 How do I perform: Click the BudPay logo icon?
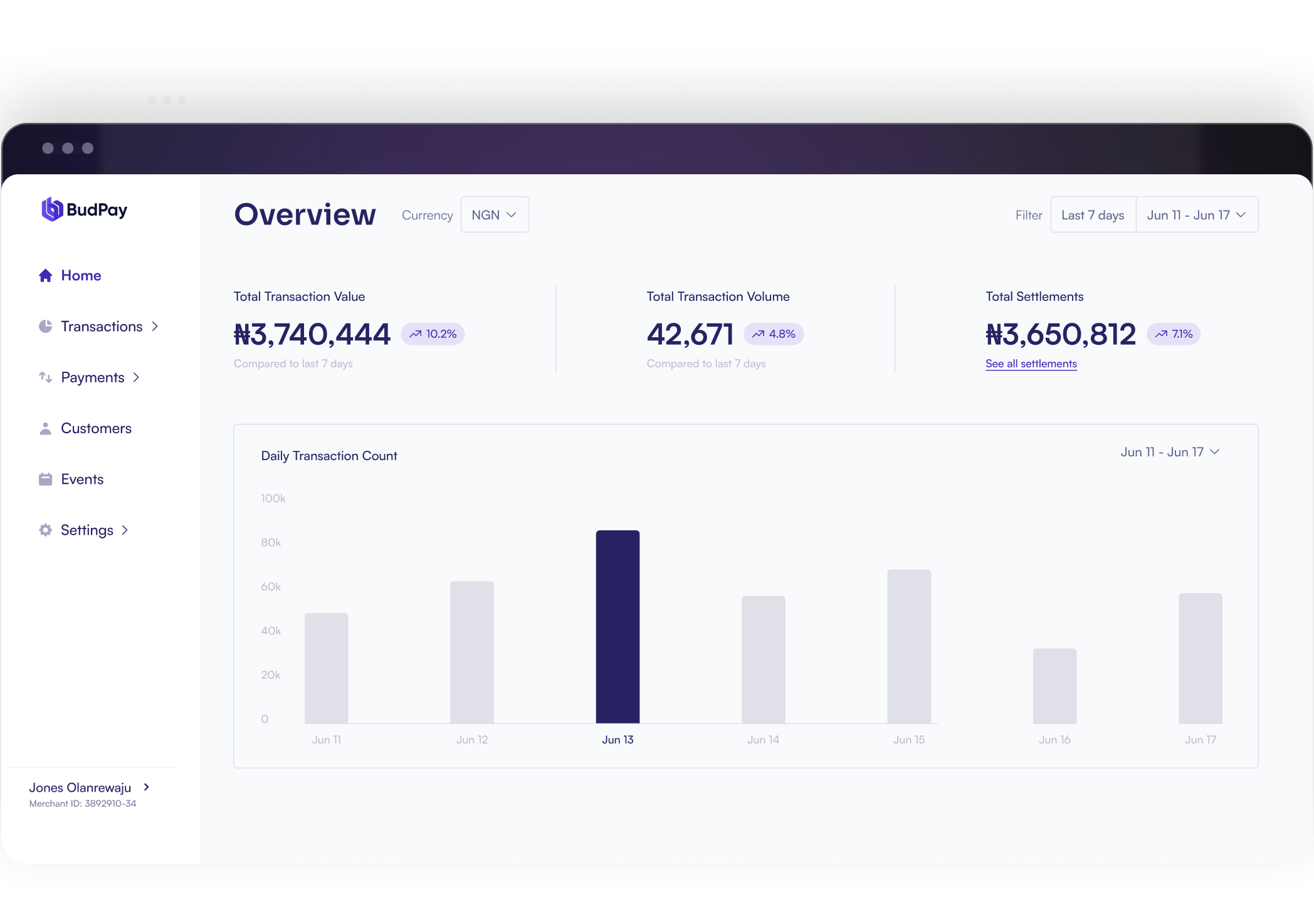click(52, 209)
